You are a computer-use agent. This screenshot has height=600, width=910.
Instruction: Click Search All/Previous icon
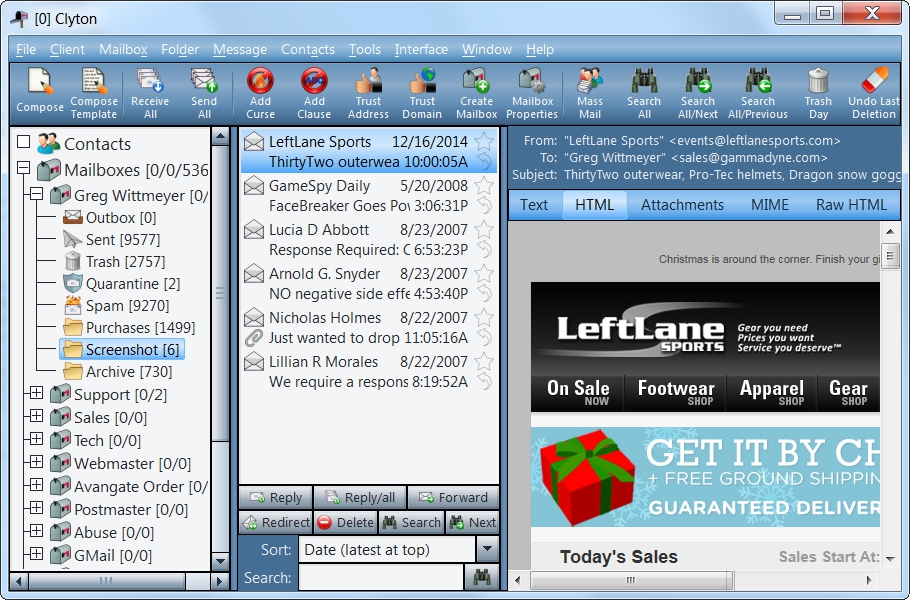(757, 81)
